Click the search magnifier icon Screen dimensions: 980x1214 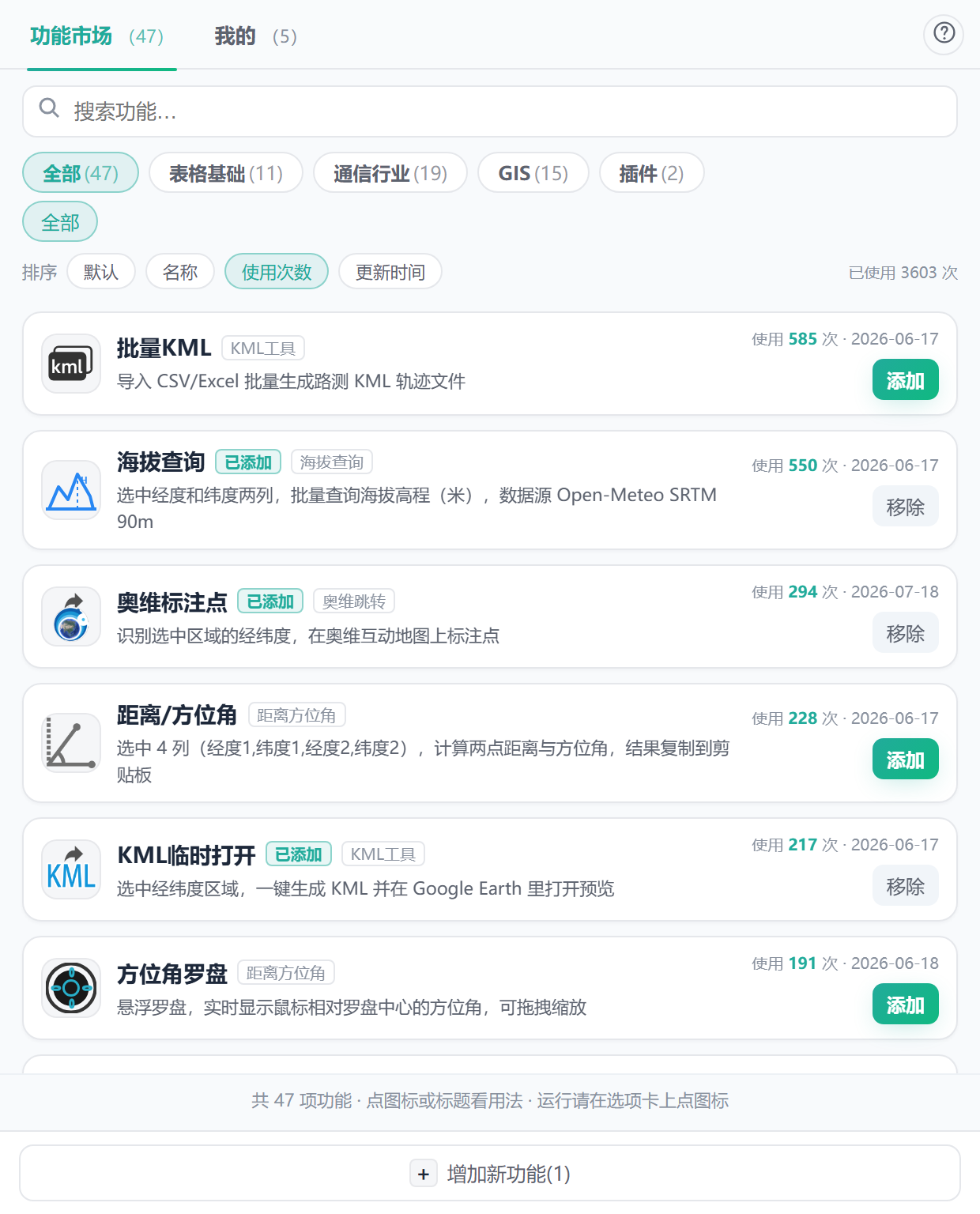point(49,108)
